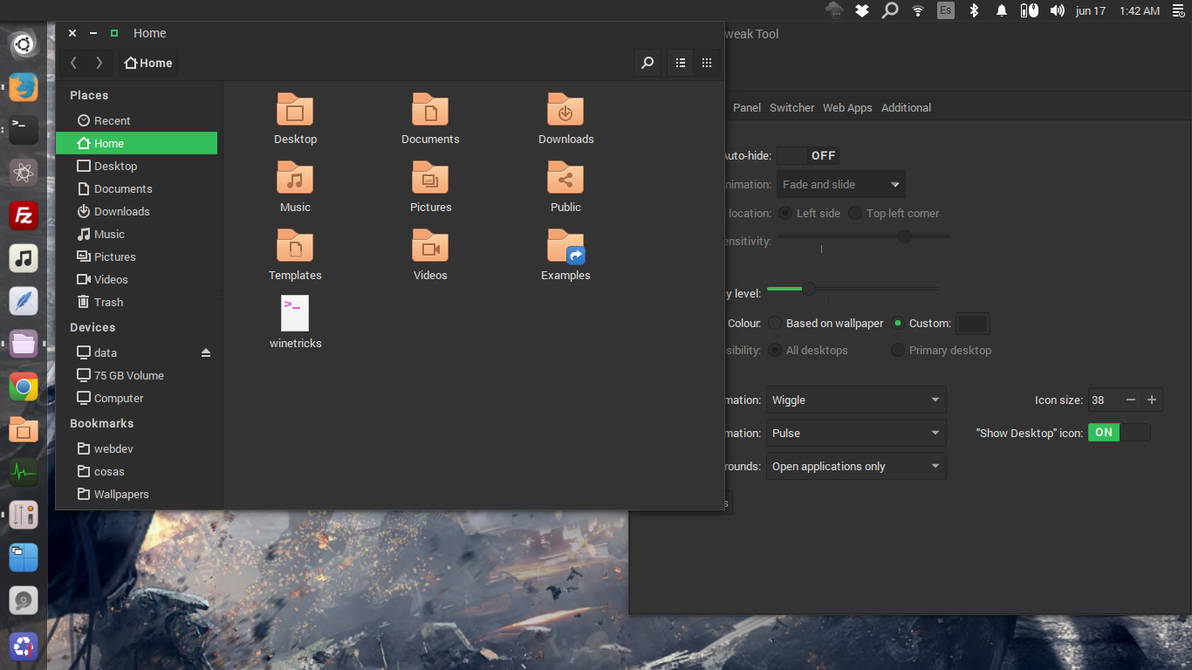Open the Web Apps tab
Screen dimensions: 1192x670
click(x=847, y=108)
